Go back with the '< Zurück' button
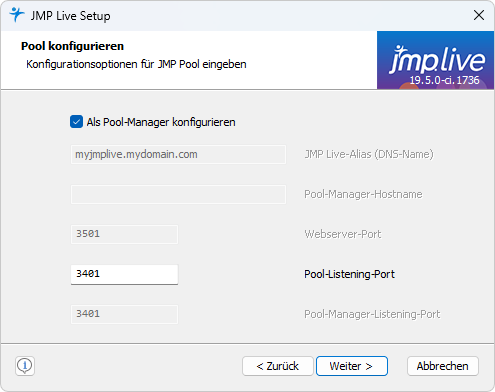 coord(278,366)
